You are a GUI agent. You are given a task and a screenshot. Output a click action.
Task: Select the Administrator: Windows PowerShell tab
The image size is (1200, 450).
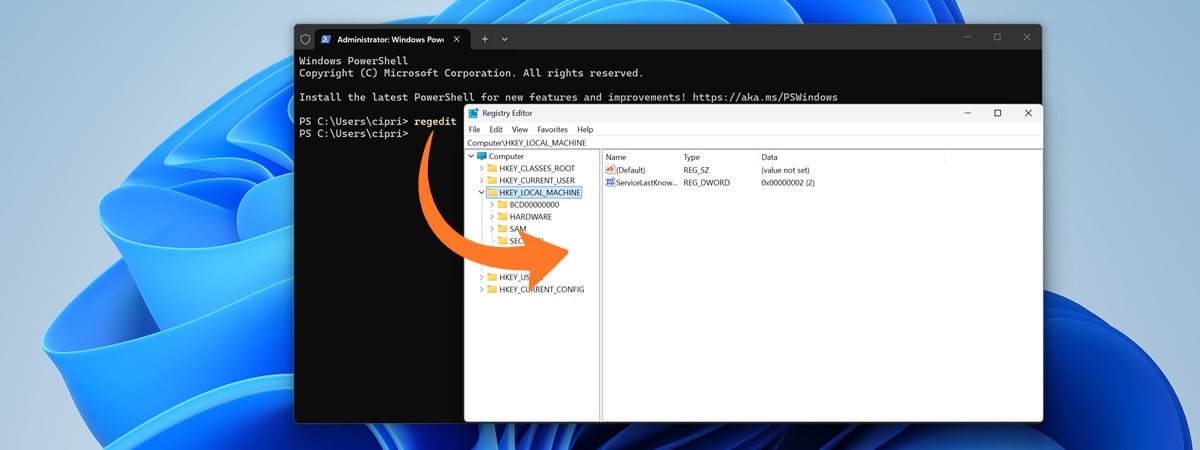[392, 39]
